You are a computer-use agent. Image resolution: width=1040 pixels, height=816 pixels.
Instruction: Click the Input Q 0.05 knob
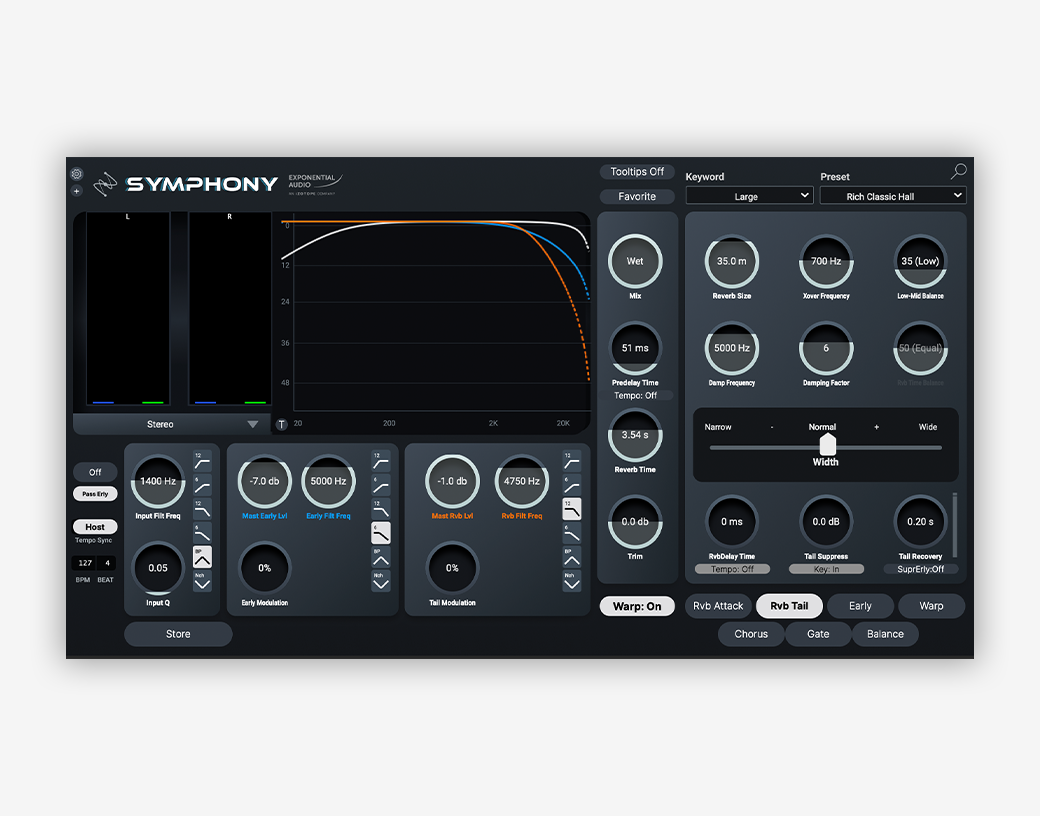(158, 568)
